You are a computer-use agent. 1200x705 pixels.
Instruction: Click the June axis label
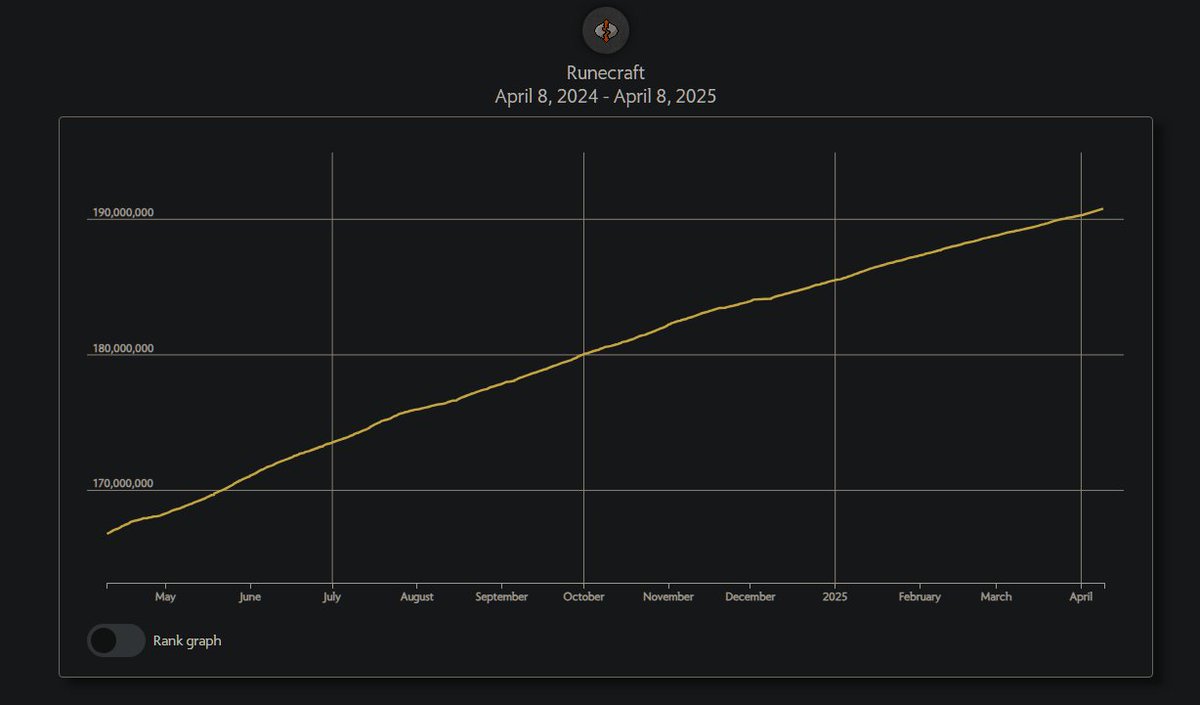tap(250, 597)
